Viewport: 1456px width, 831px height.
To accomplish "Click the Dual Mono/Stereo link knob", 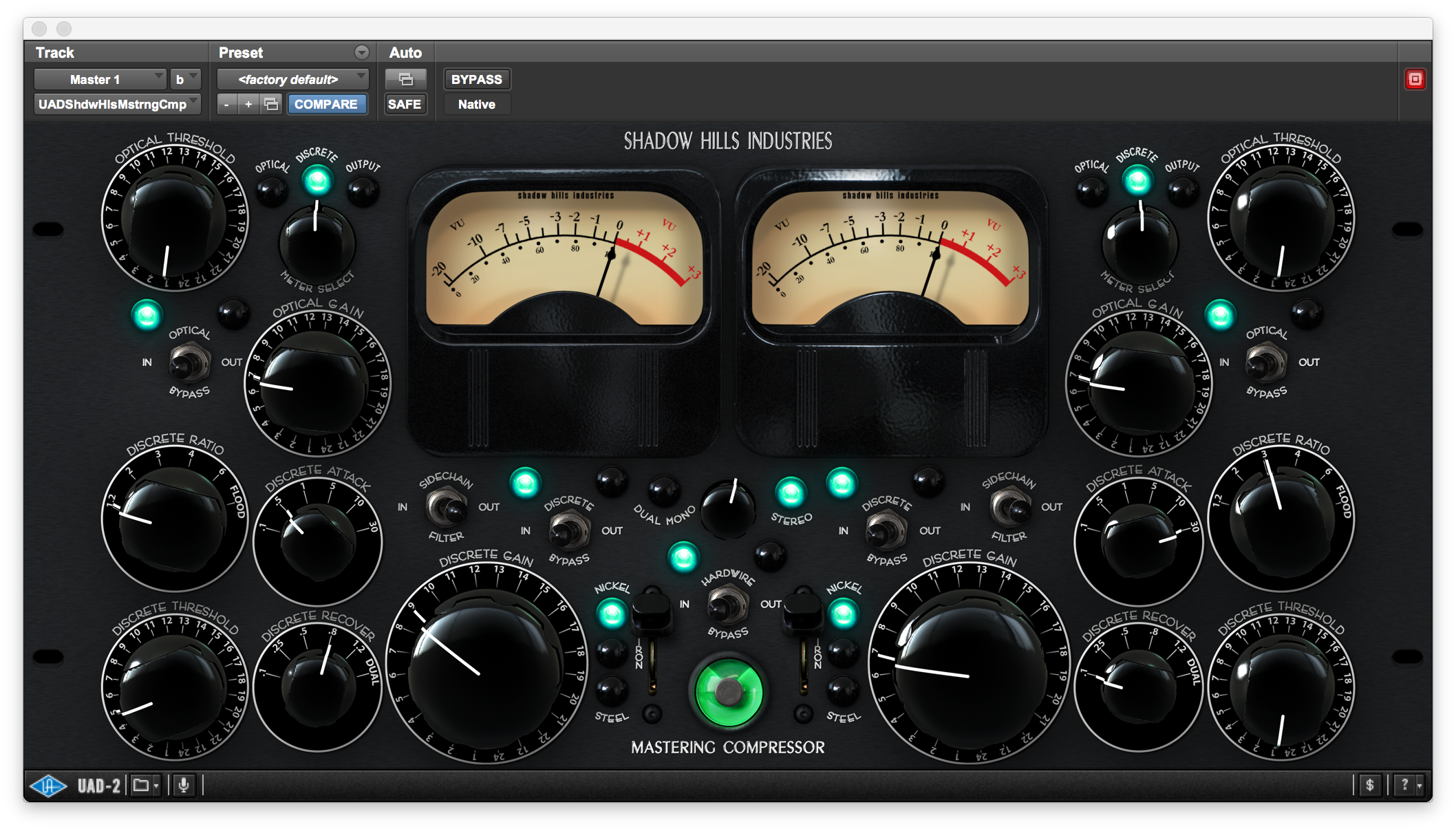I will [727, 509].
